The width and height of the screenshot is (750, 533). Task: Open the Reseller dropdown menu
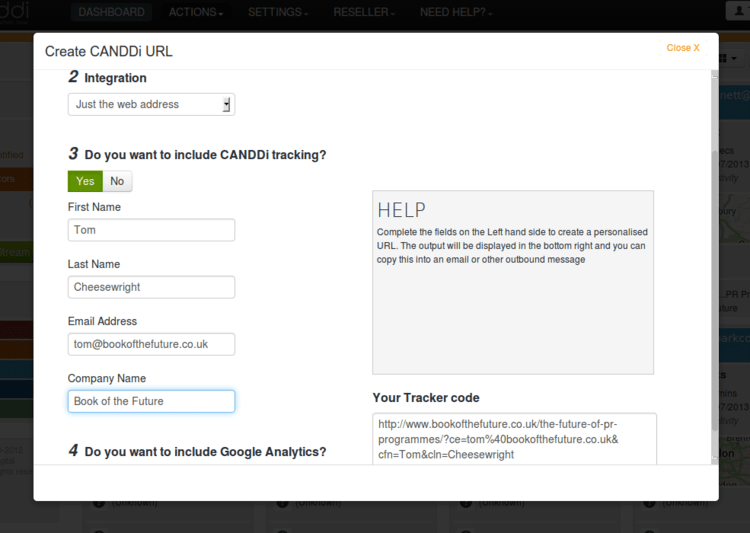[x=364, y=12]
